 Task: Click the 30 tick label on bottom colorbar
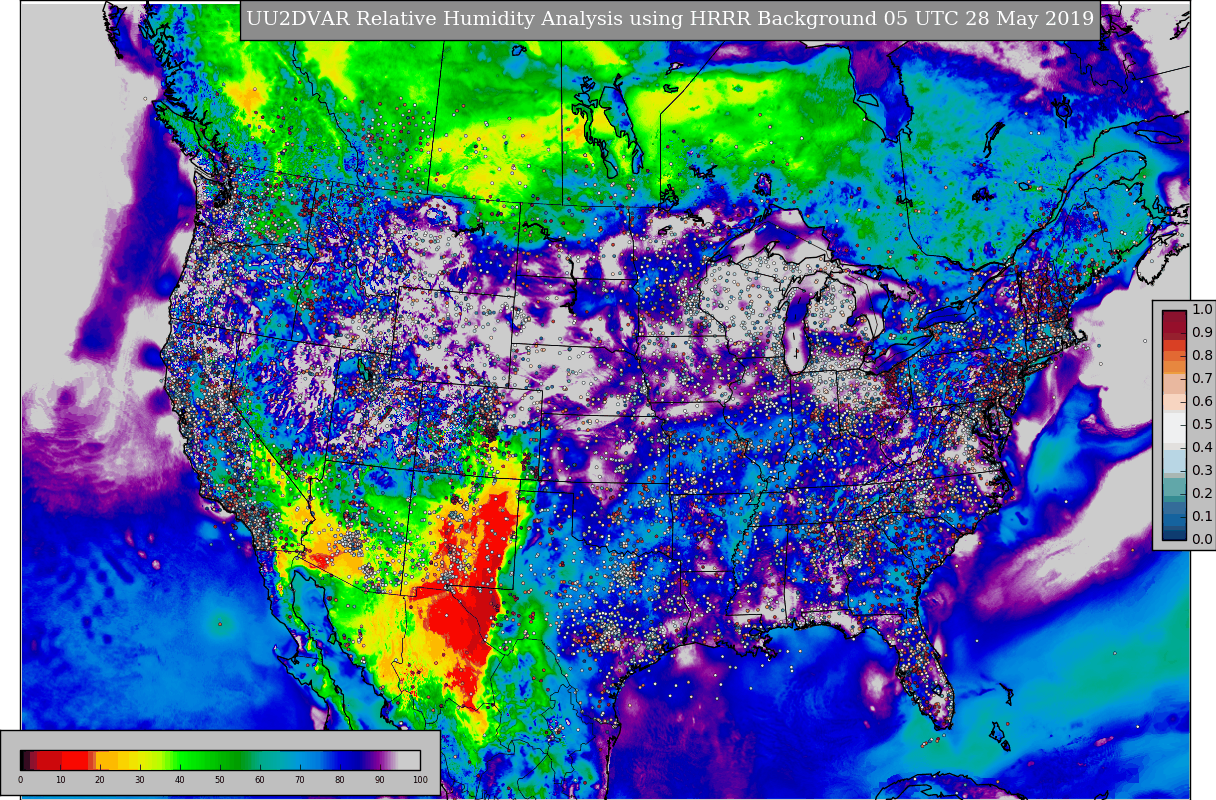pyautogui.click(x=140, y=780)
